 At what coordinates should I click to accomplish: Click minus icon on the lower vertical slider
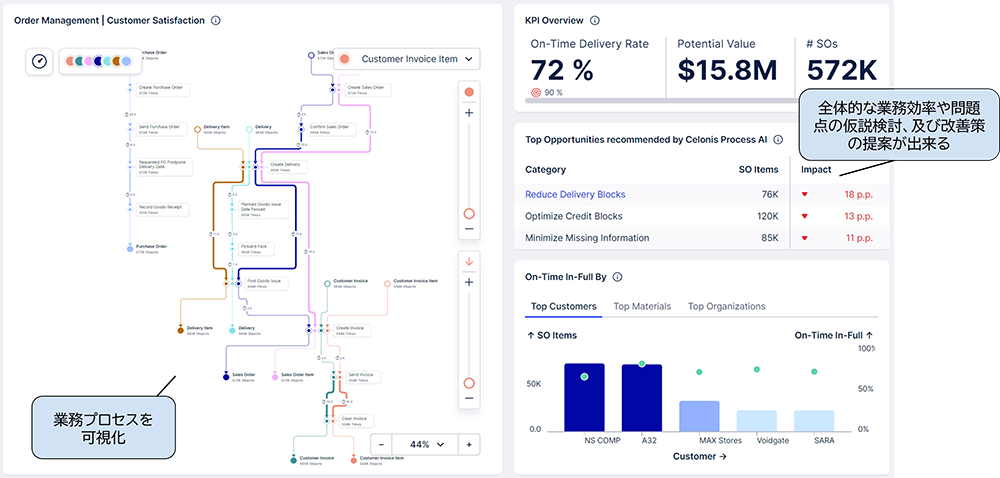[x=469, y=402]
